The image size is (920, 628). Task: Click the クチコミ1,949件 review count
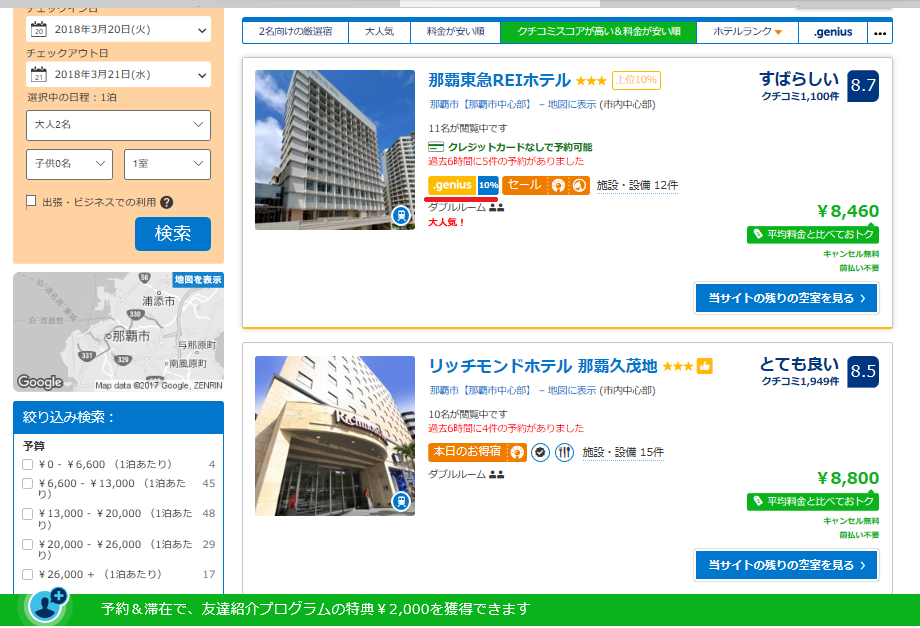click(x=800, y=381)
